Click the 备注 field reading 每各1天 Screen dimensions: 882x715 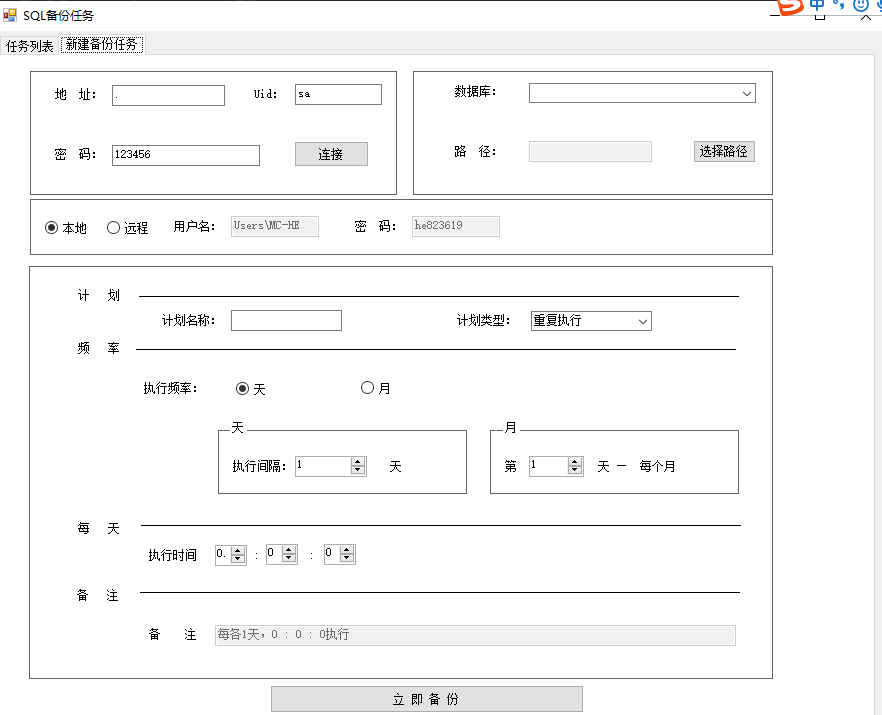[x=475, y=635]
